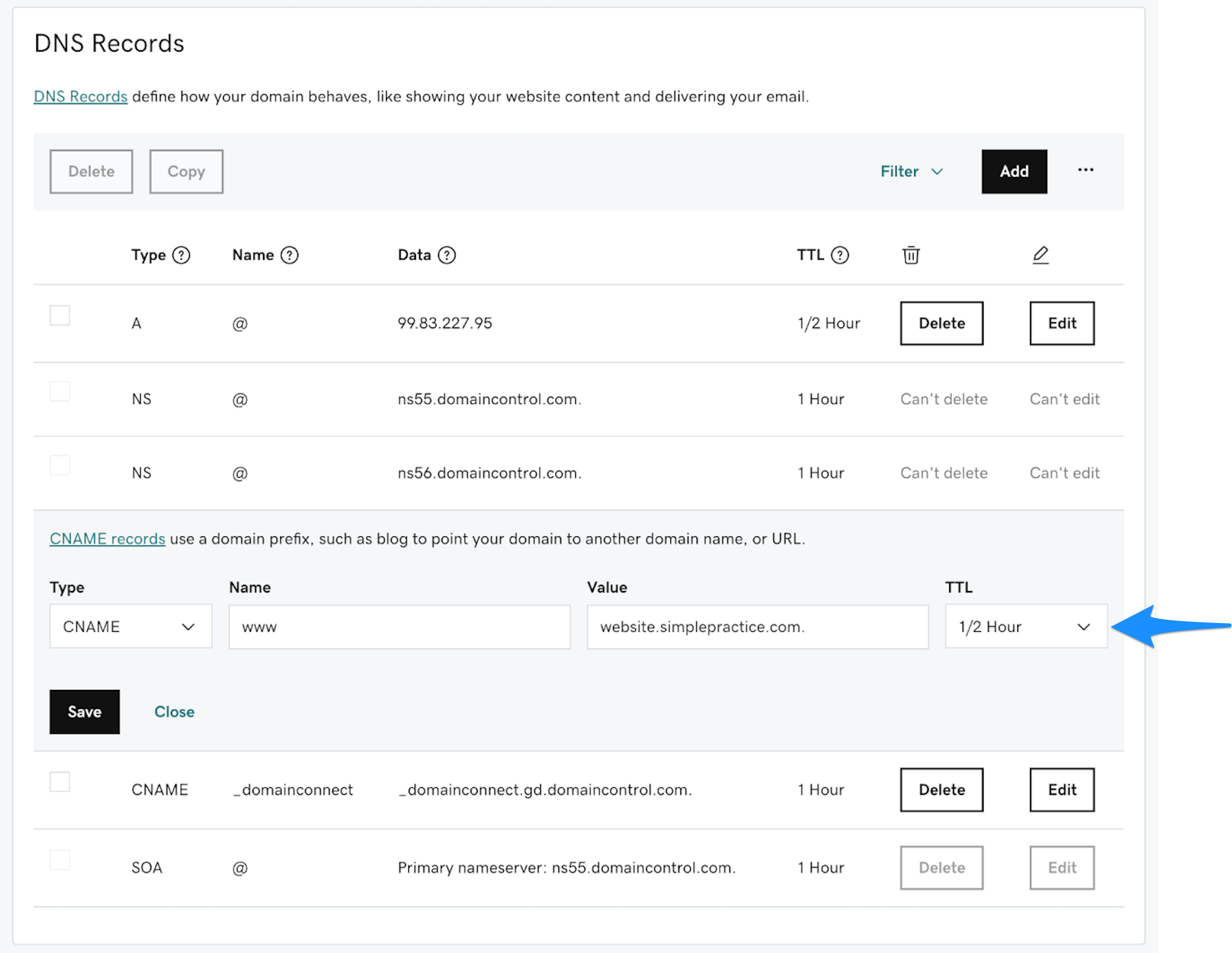Delete the _domainconnect CNAME record

click(x=942, y=790)
